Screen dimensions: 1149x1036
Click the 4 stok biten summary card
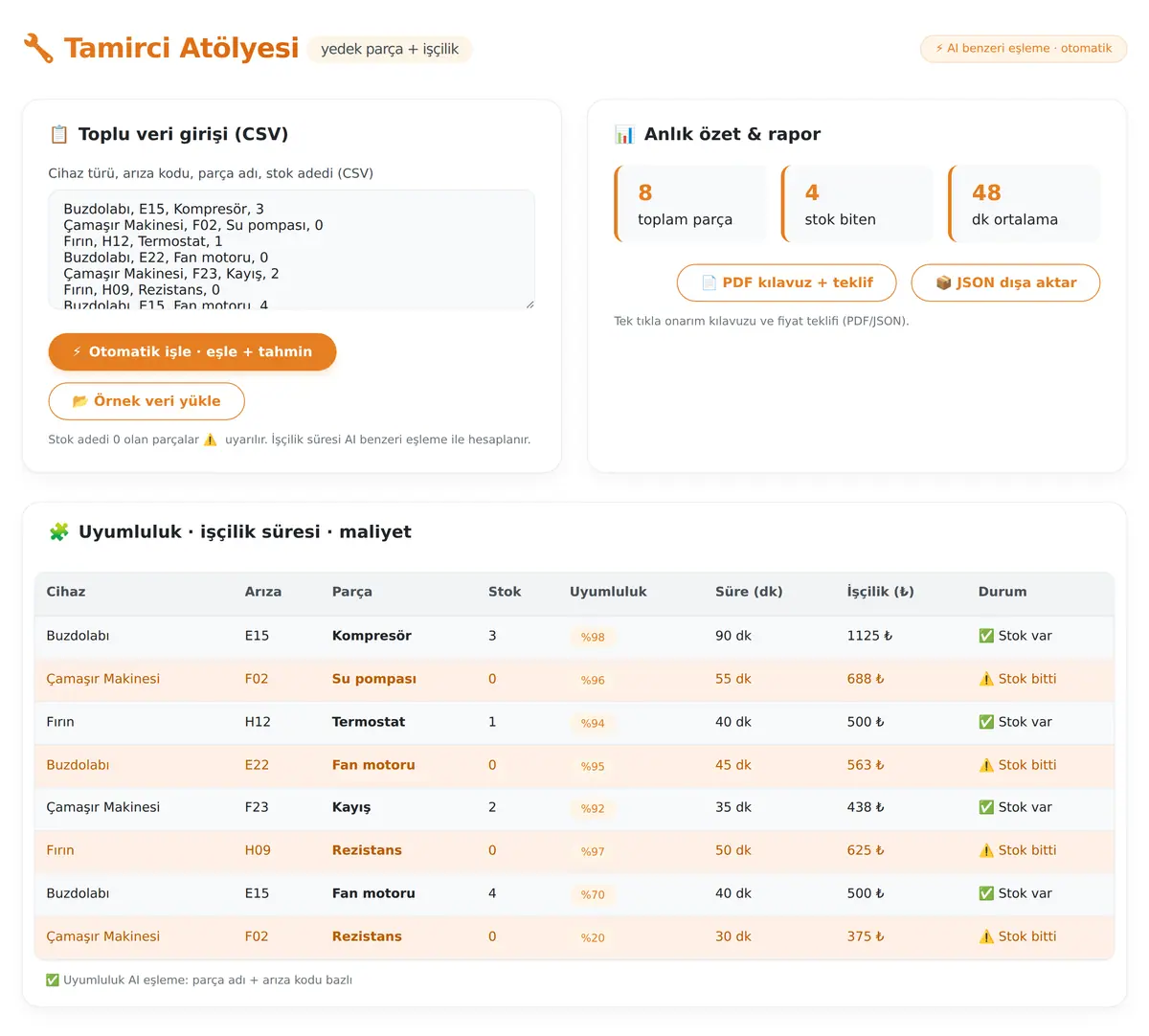click(857, 204)
